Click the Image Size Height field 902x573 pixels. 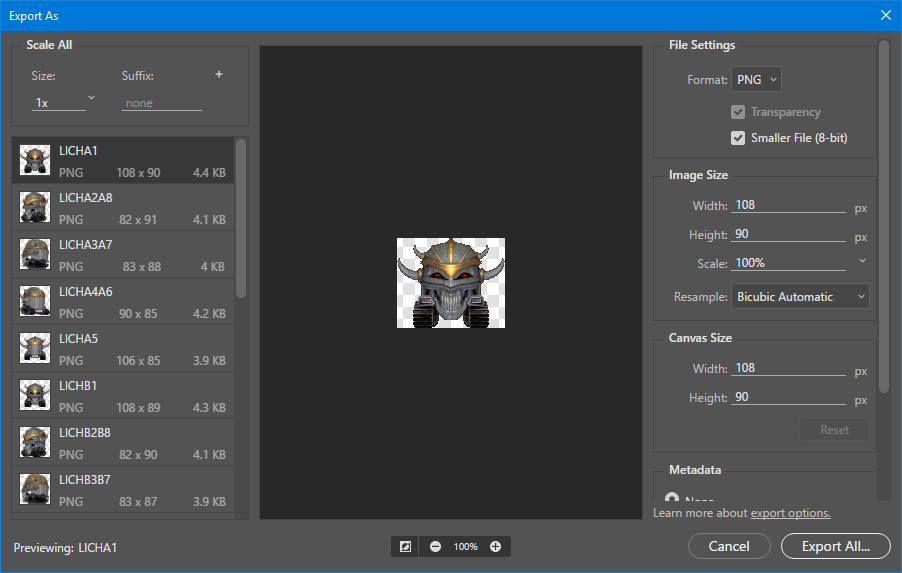point(788,234)
